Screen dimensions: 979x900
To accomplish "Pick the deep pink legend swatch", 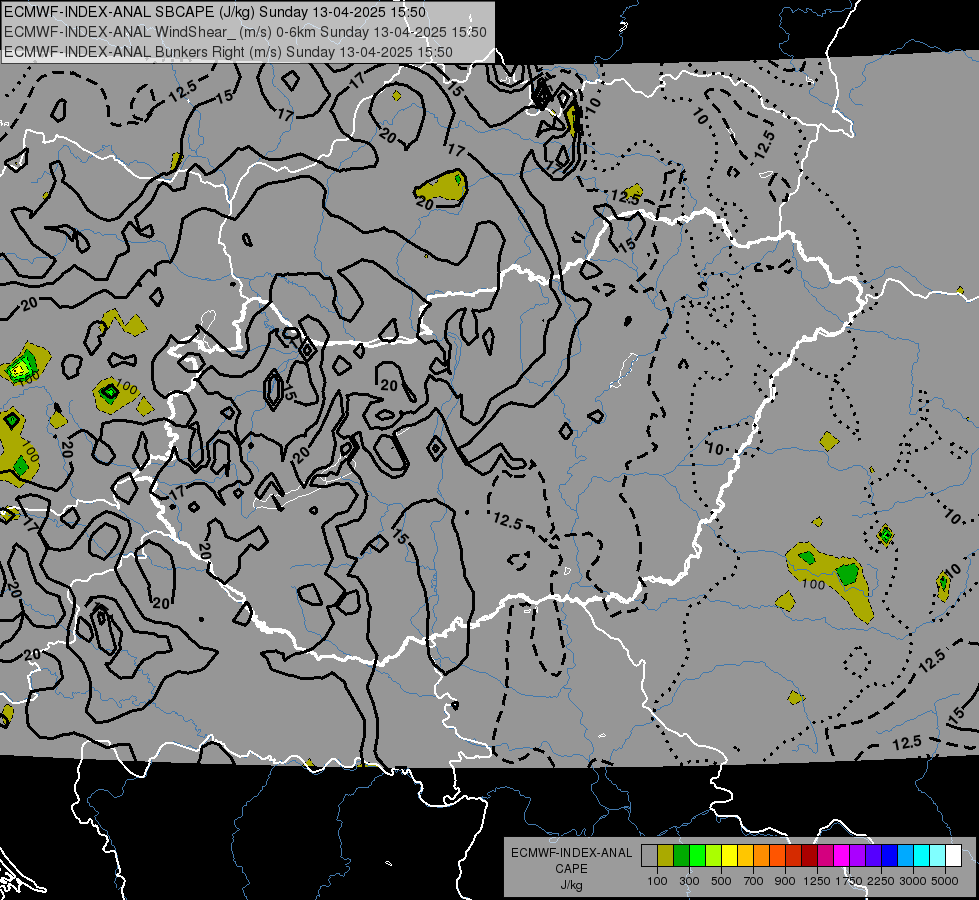I will pos(825,856).
